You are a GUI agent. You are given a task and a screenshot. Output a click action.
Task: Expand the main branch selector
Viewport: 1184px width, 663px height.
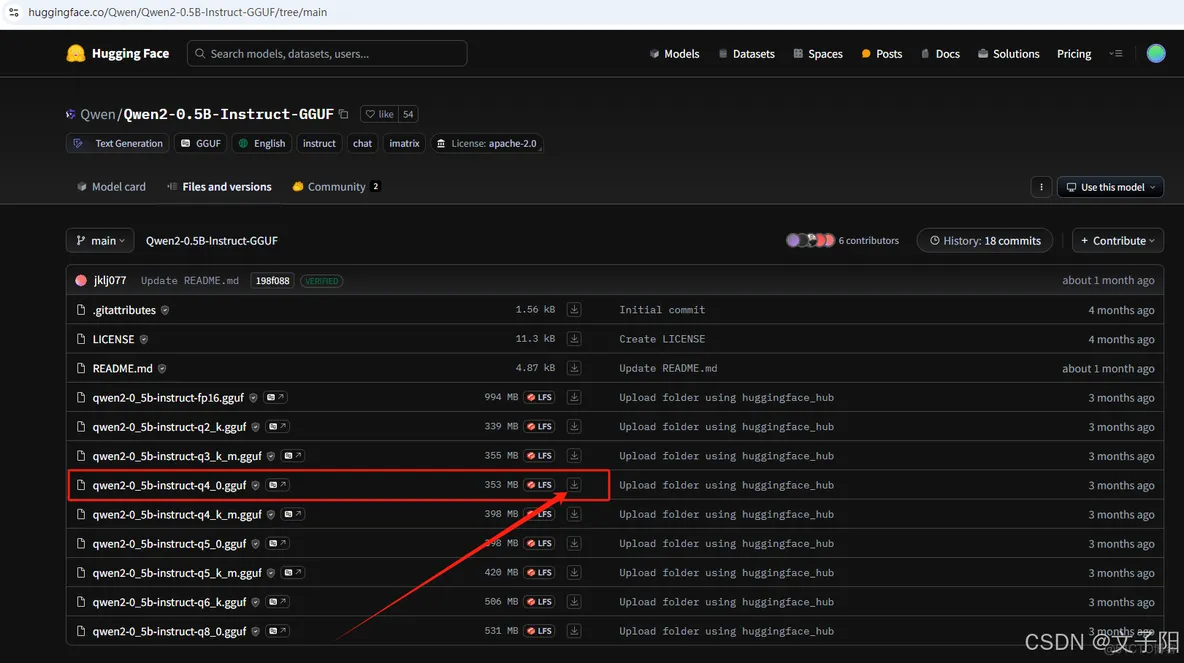(100, 241)
